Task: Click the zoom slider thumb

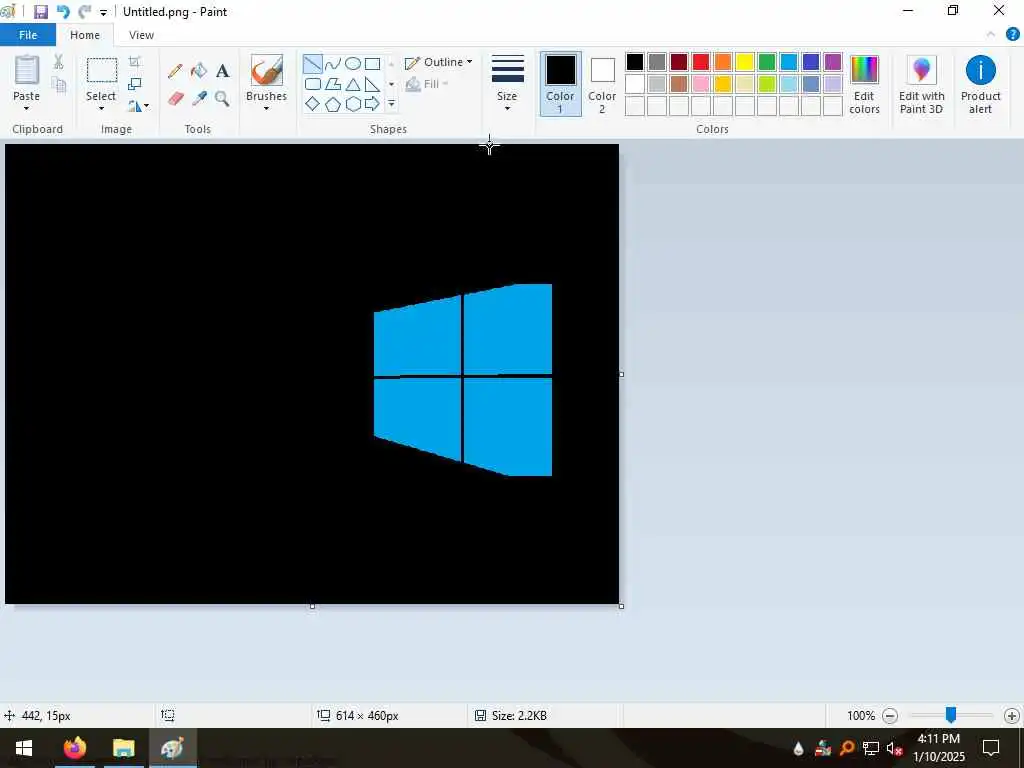Action: click(x=951, y=715)
